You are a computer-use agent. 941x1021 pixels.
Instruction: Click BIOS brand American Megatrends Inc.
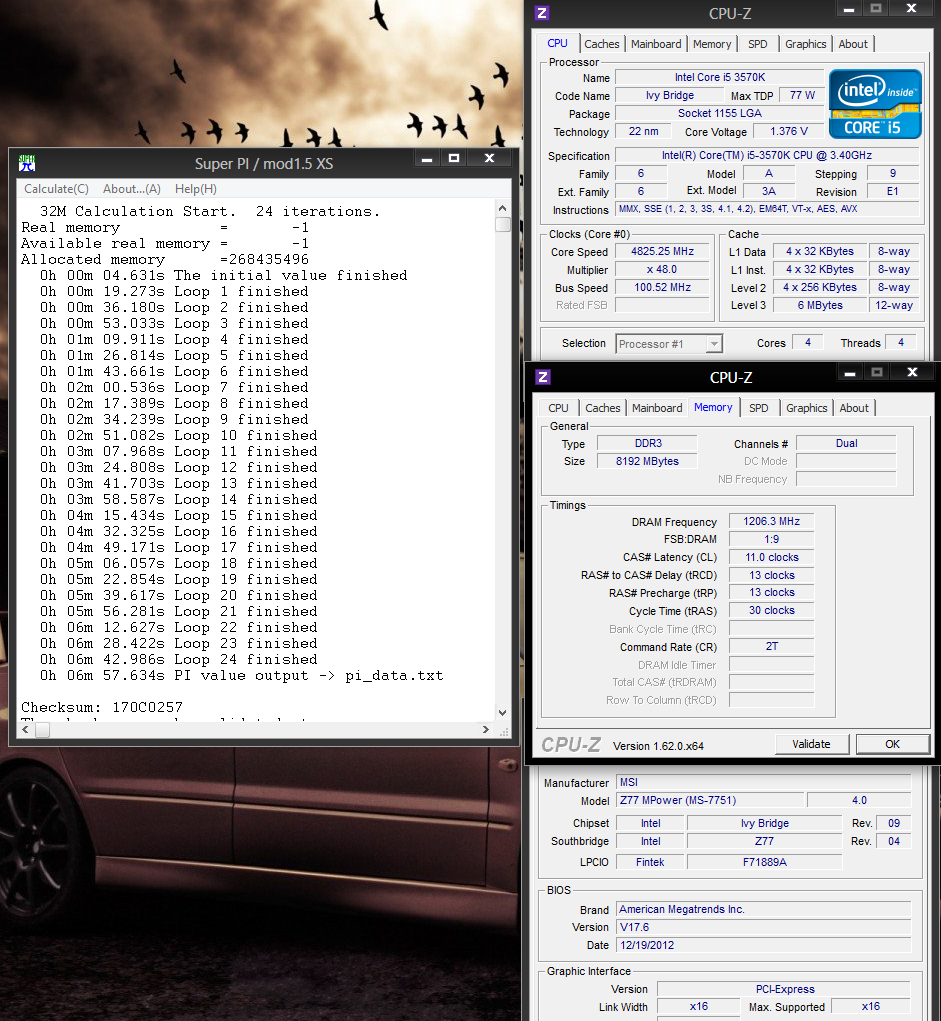(763, 910)
